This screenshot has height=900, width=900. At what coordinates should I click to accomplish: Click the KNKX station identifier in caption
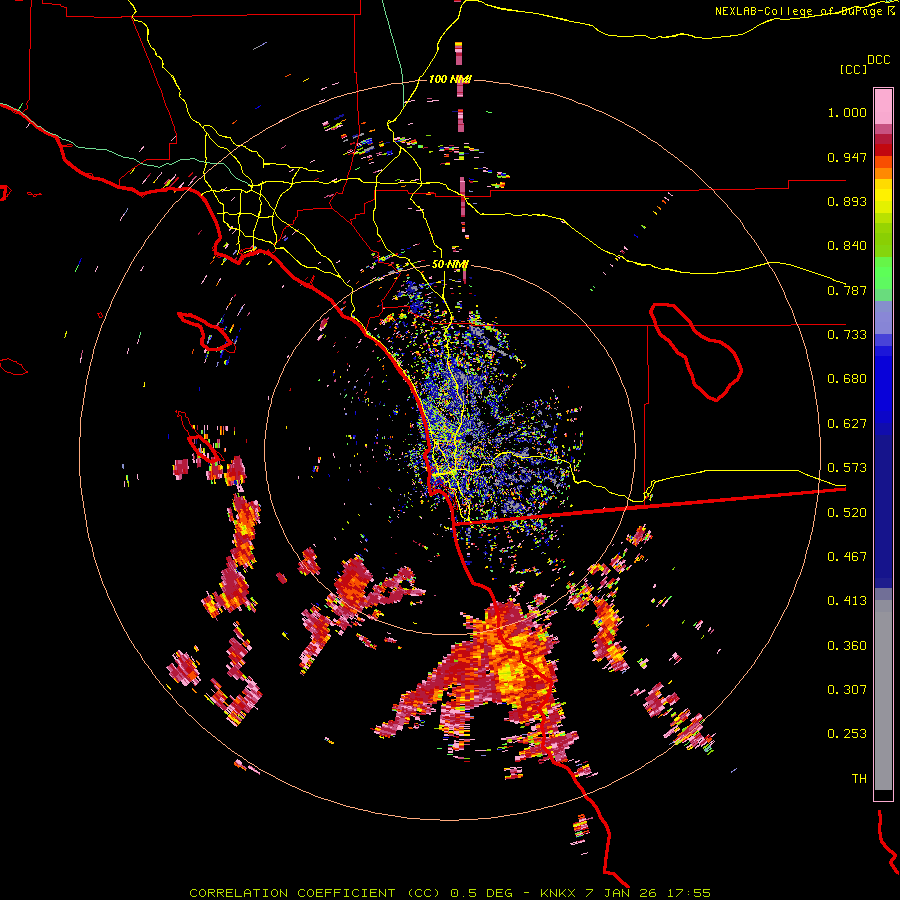(559, 893)
